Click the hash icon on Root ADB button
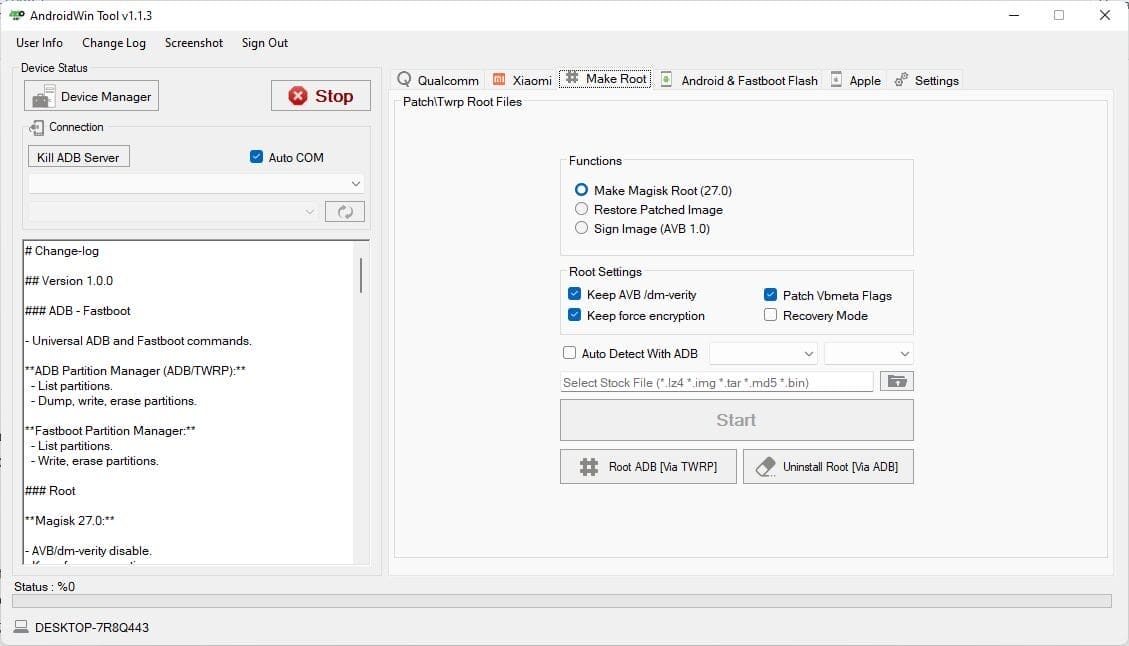 [588, 466]
